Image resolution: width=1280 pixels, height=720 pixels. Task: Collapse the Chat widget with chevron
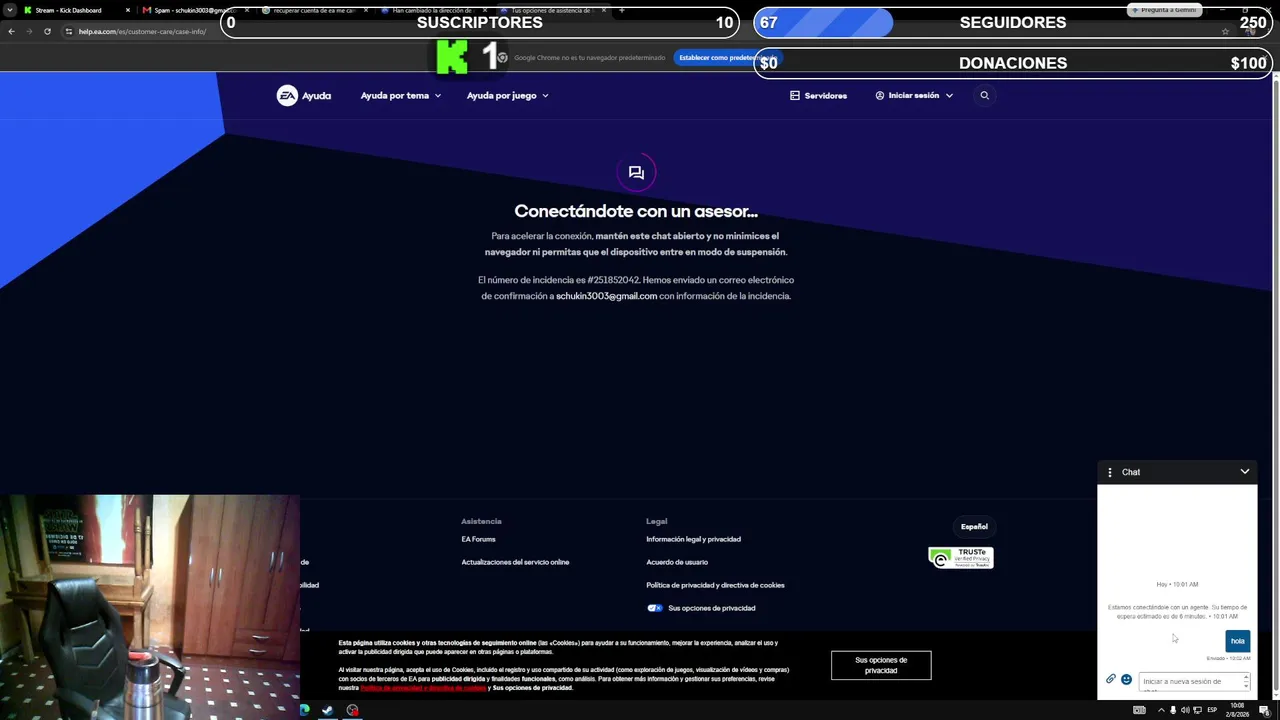(x=1245, y=472)
